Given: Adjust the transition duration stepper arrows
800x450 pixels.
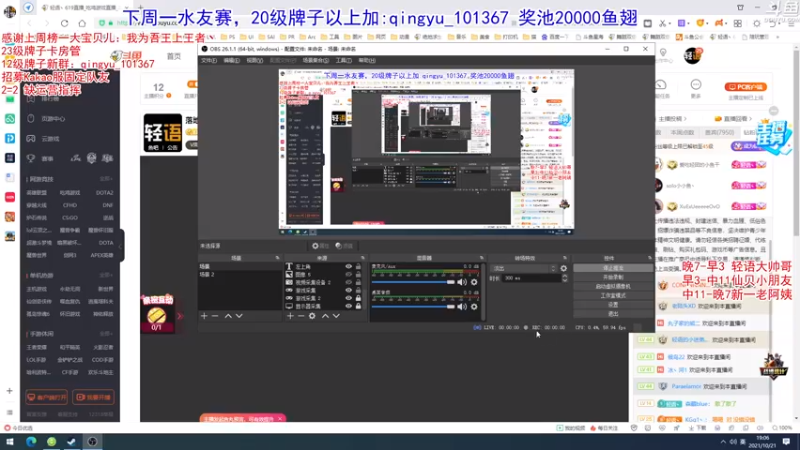Looking at the screenshot, I should [x=564, y=278].
